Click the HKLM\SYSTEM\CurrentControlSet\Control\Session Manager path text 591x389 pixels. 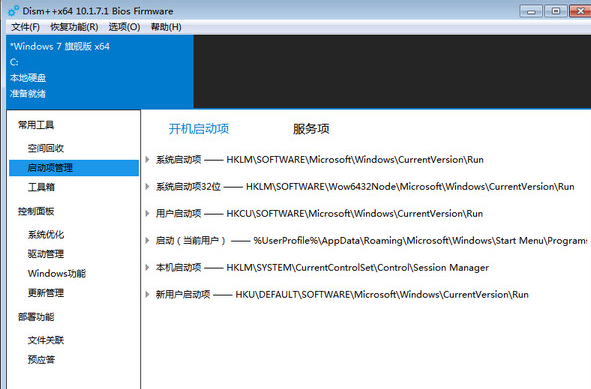357,268
